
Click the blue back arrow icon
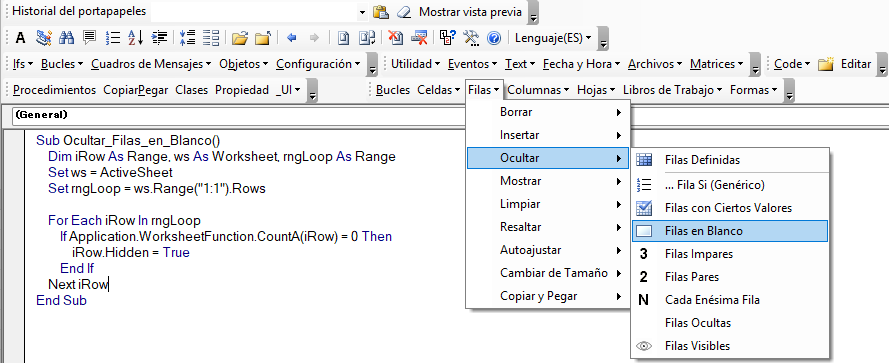coord(292,38)
